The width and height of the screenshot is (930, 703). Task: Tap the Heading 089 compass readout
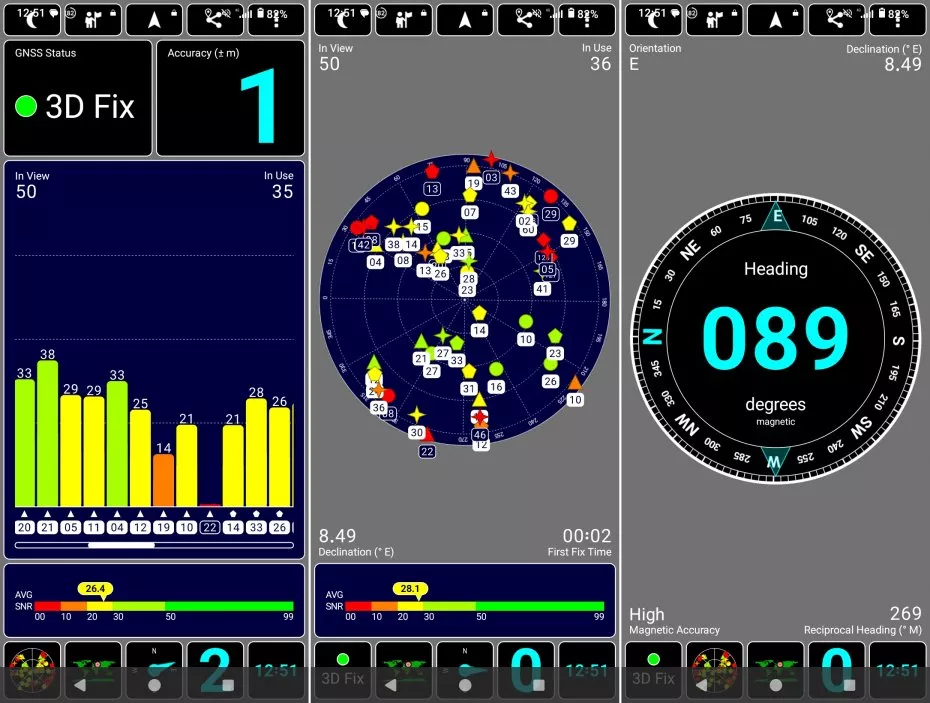click(x=776, y=339)
